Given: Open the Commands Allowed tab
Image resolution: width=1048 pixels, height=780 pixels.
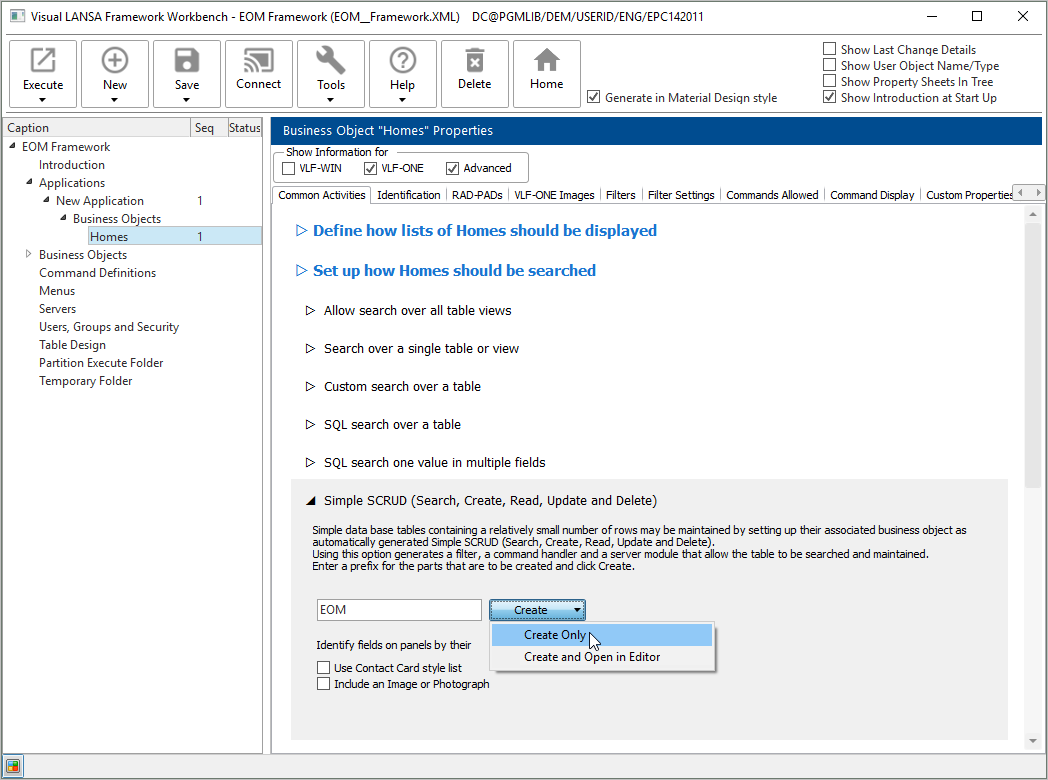Looking at the screenshot, I should [772, 195].
